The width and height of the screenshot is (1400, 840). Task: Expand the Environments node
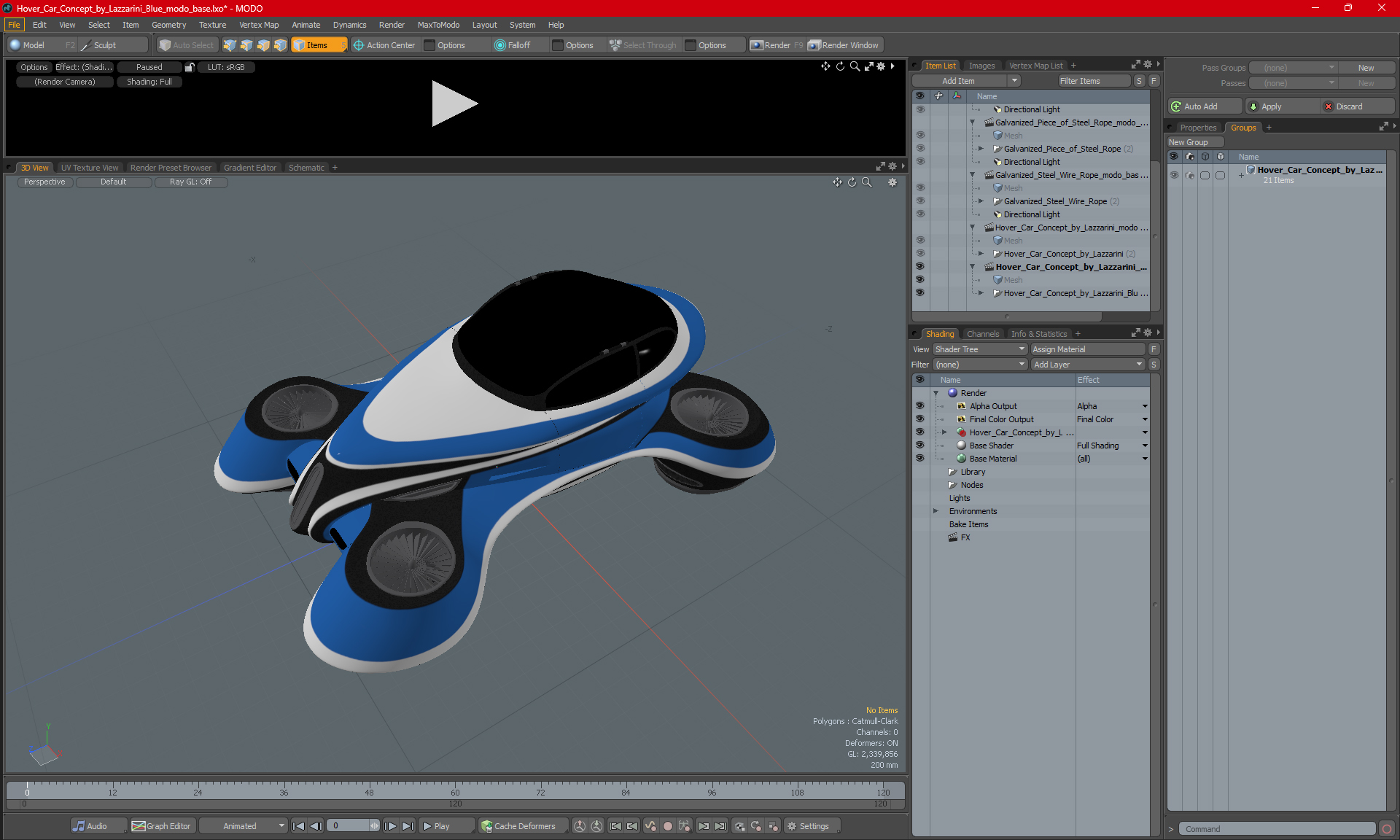click(x=936, y=511)
